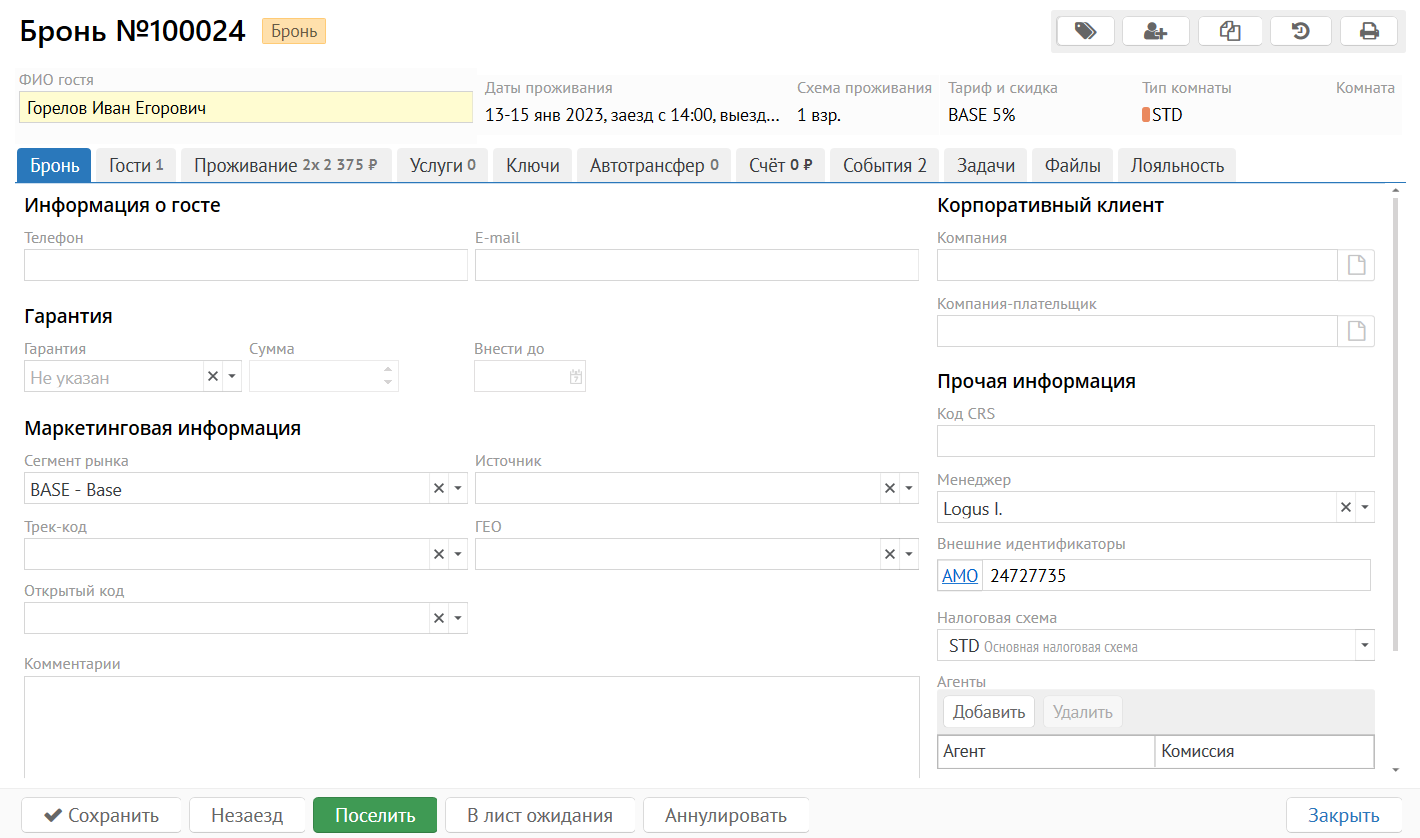
Task: Expand the Гарантия dropdown
Action: point(232,377)
